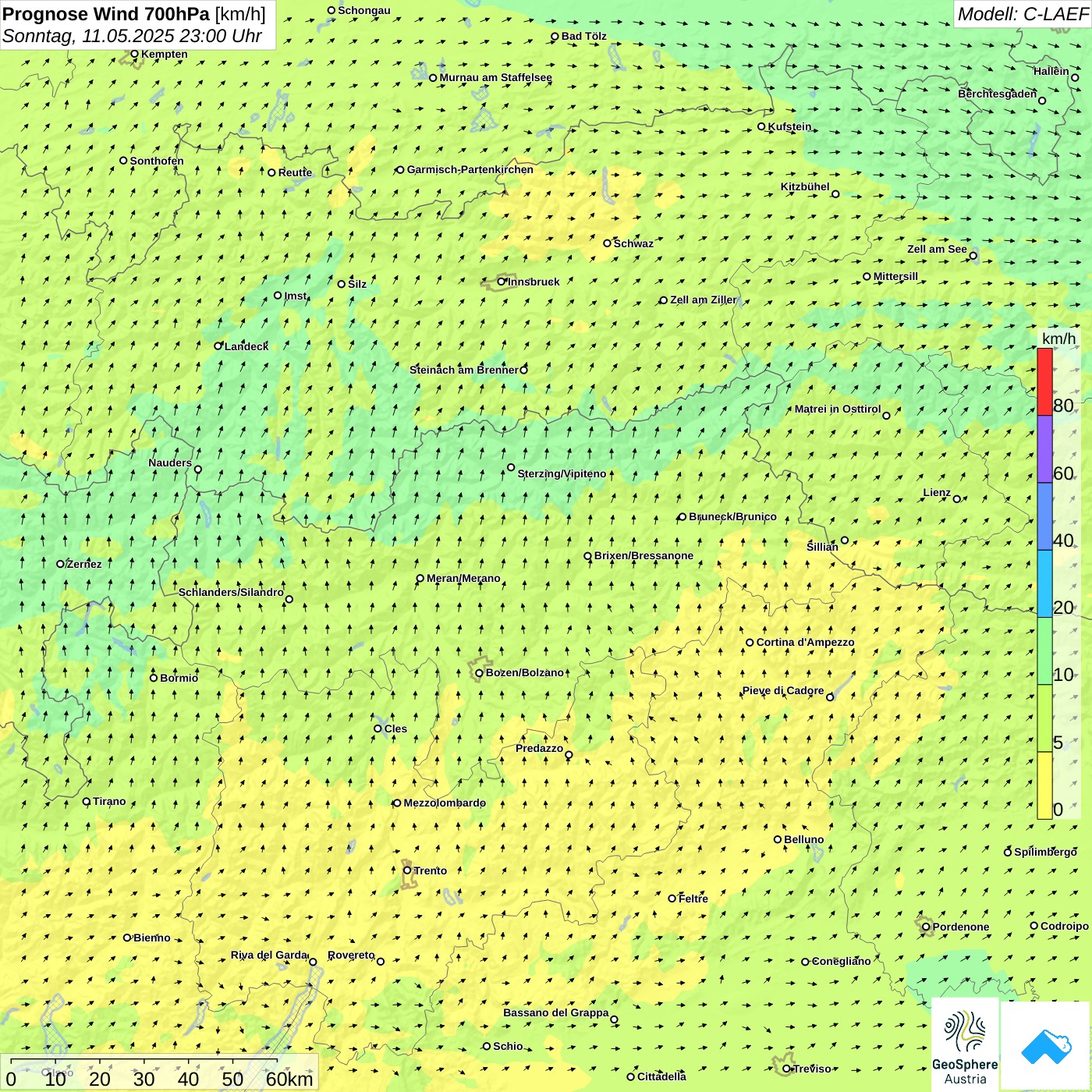Image resolution: width=1092 pixels, height=1092 pixels.
Task: Select the yellow 0–5 km/h legend band
Action: [1044, 785]
